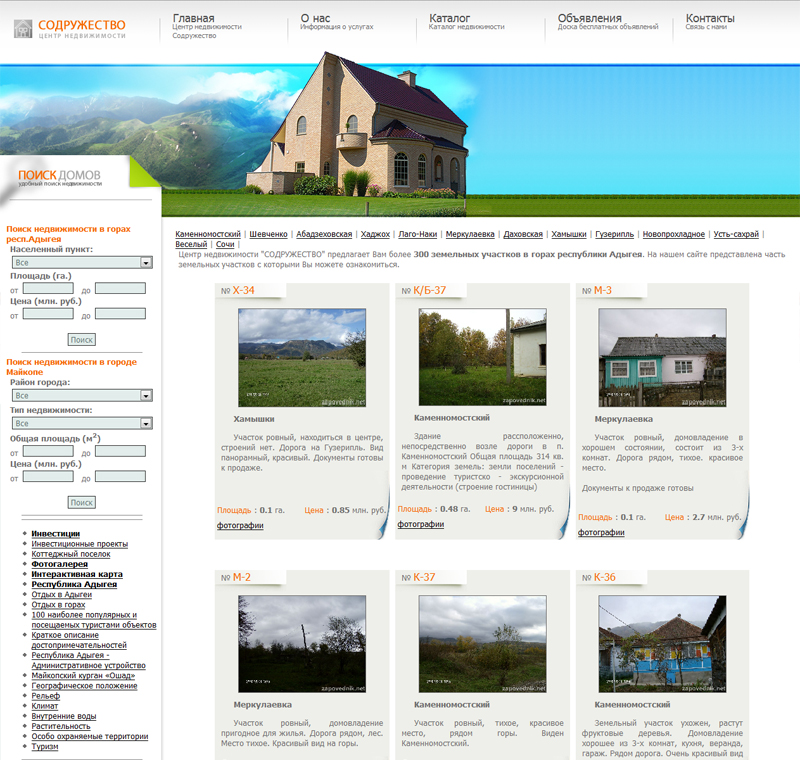Open the Контакты menu item
The image size is (800, 760).
tap(710, 18)
